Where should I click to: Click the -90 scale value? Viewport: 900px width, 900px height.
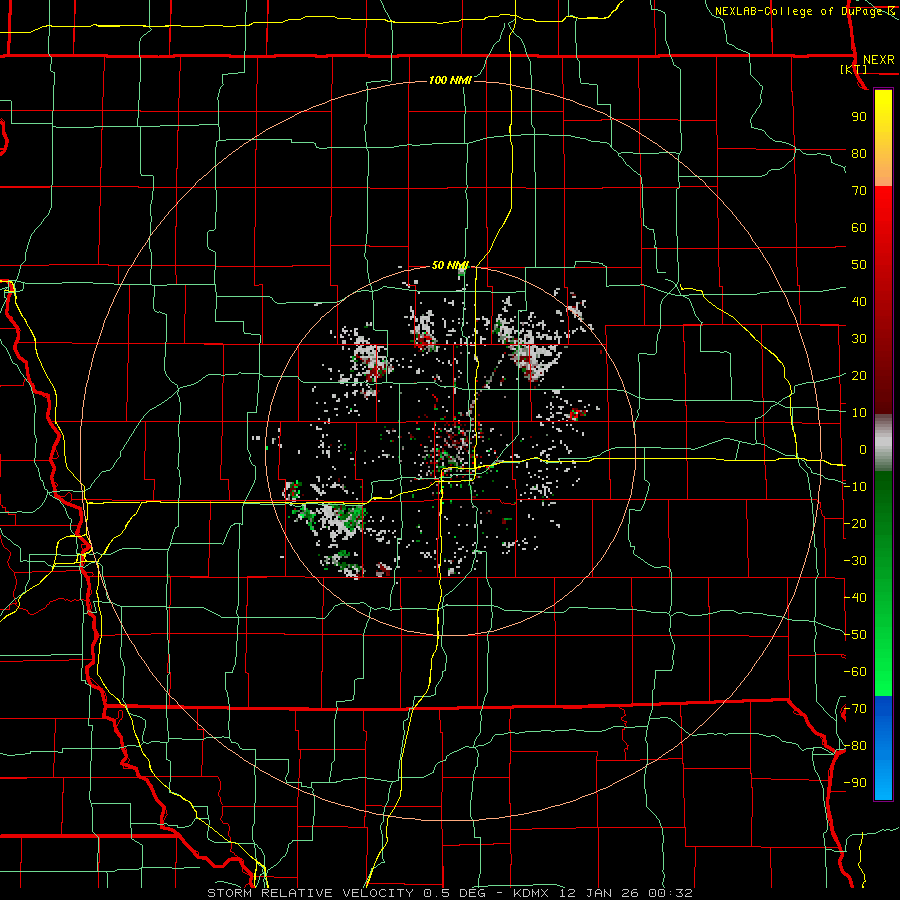[855, 783]
